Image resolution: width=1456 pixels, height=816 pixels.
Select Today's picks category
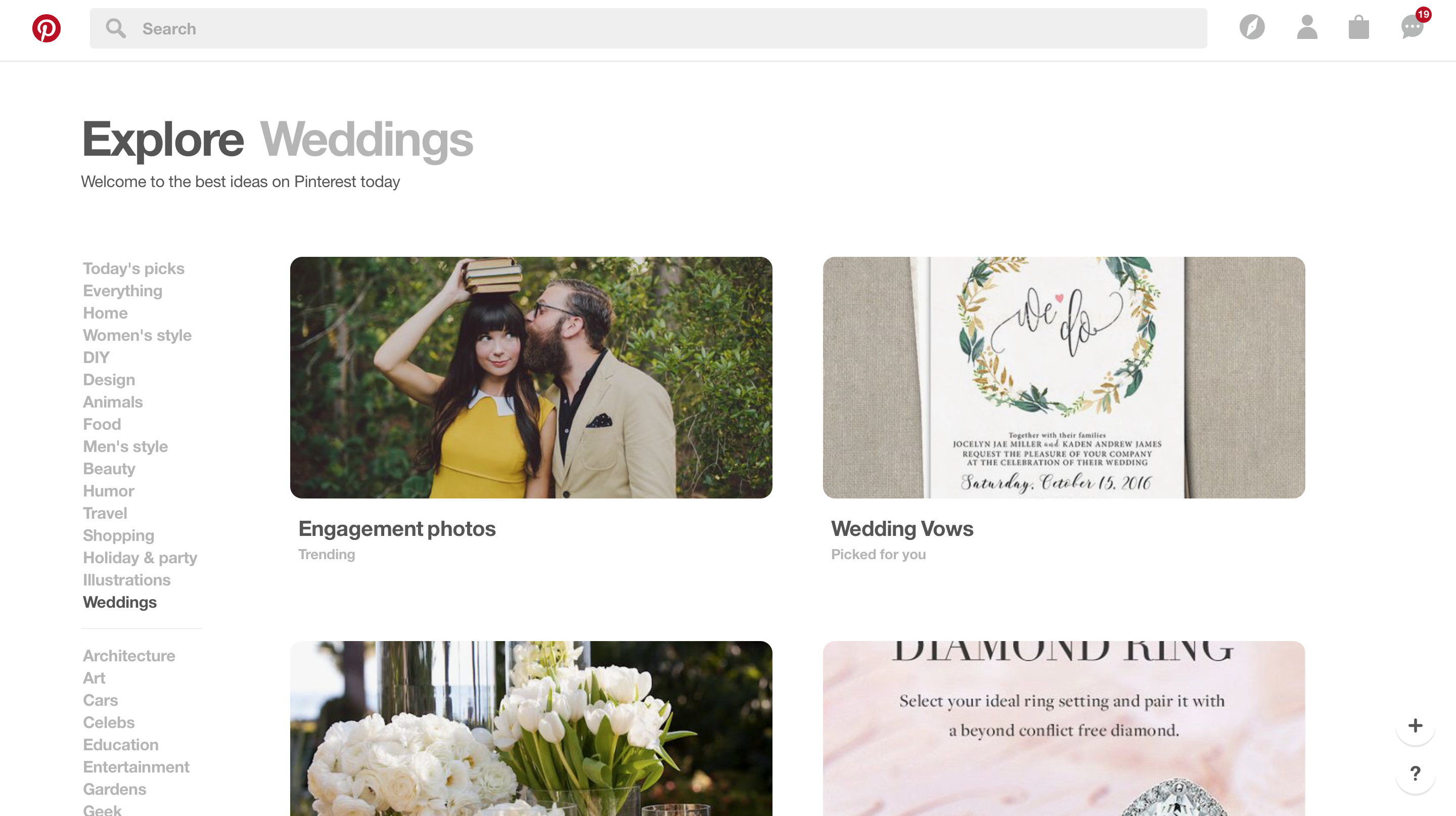[x=133, y=268]
